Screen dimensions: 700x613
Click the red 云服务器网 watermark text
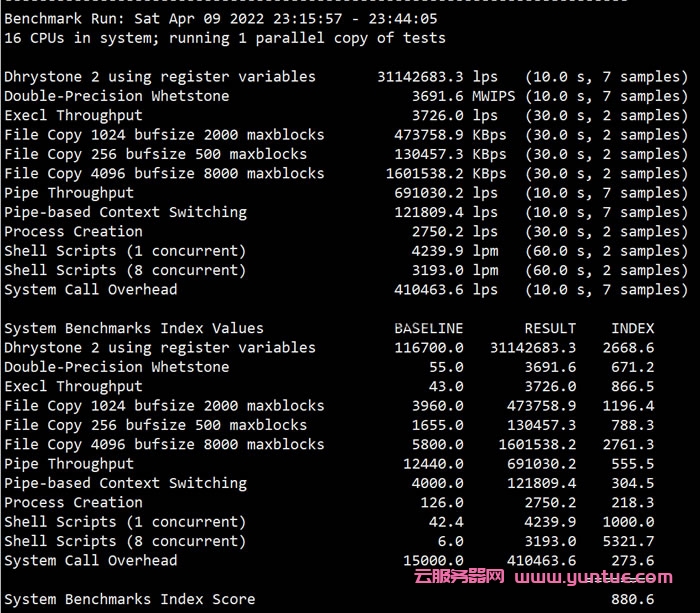pos(460,578)
